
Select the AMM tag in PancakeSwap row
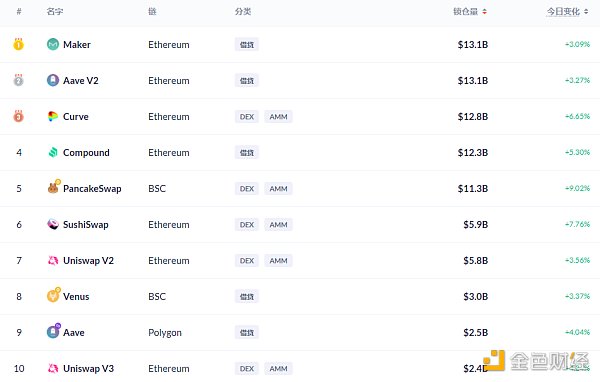(278, 189)
